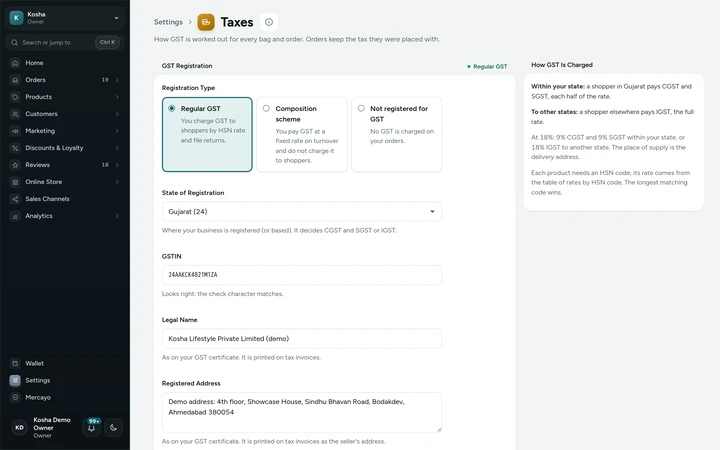
Task: Click the Reviews count badge 18
Action: coord(105,165)
